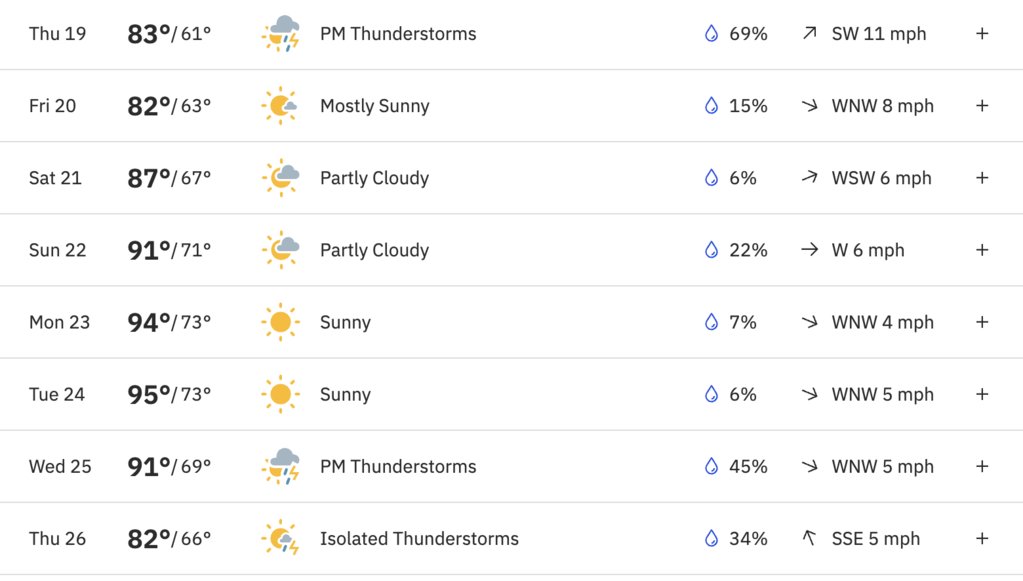Select the Mon 23 day label
This screenshot has height=581, width=1023.
pos(59,322)
